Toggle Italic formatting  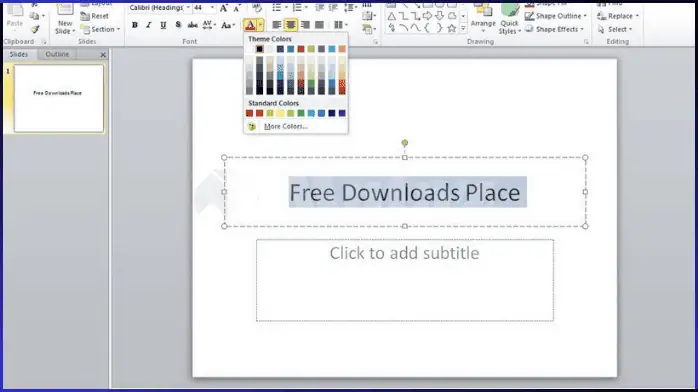pos(149,25)
